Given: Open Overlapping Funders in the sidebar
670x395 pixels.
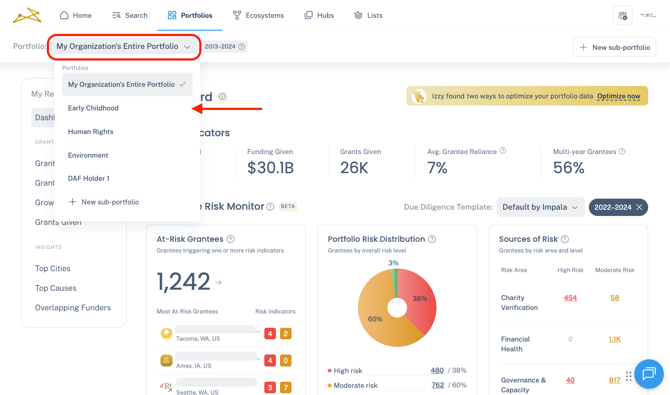Looking at the screenshot, I should tap(73, 308).
